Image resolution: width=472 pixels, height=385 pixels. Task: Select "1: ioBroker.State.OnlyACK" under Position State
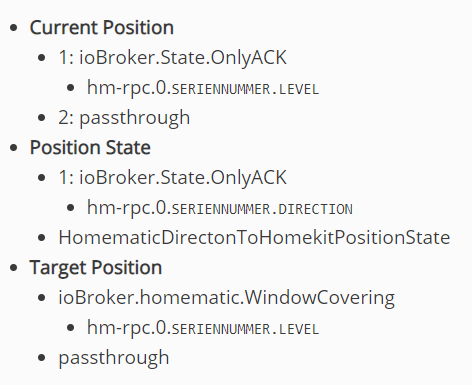173,177
